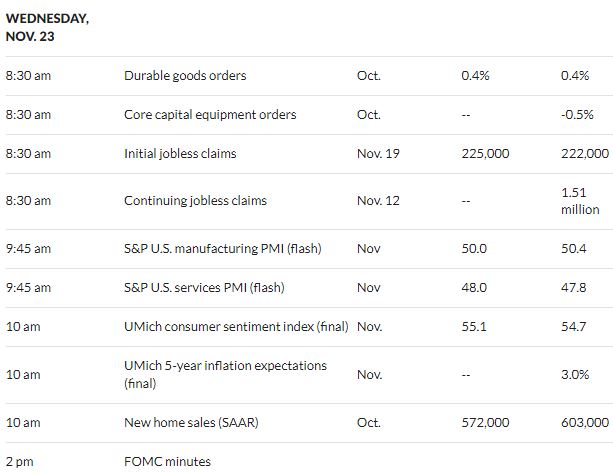The image size is (613, 475).
Task: Select the Wednesday, Nov. 23 heading
Action: click(x=47, y=27)
